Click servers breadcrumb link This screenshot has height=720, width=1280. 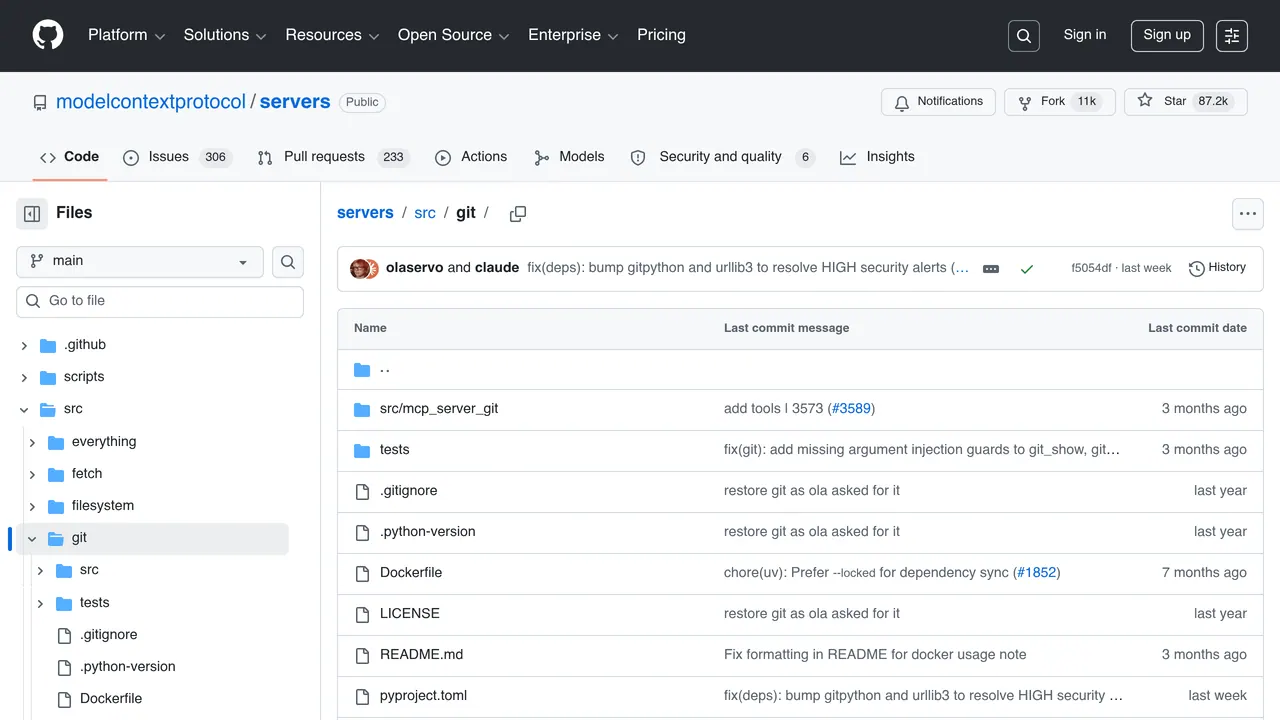click(x=365, y=213)
